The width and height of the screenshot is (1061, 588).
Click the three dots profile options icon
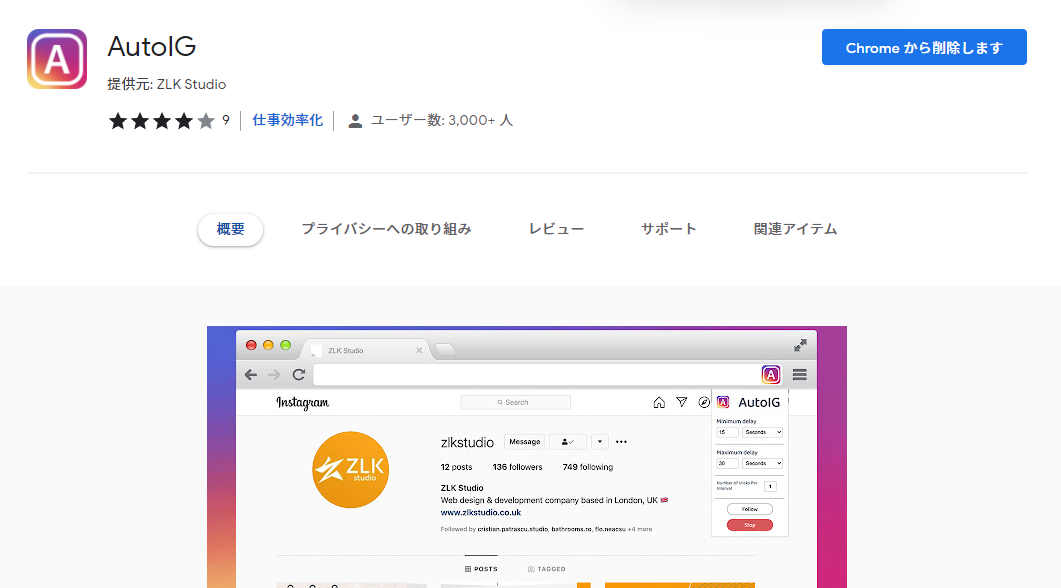(621, 442)
